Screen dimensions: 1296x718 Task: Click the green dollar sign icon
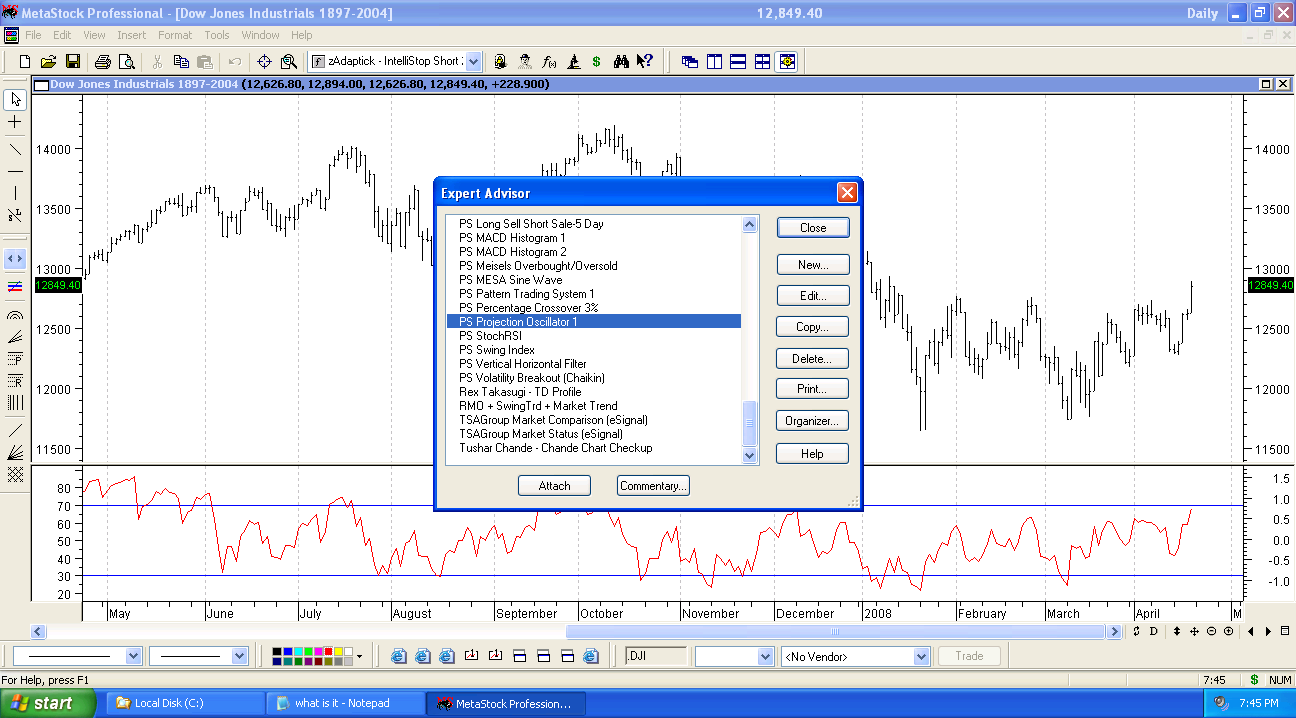click(x=596, y=61)
